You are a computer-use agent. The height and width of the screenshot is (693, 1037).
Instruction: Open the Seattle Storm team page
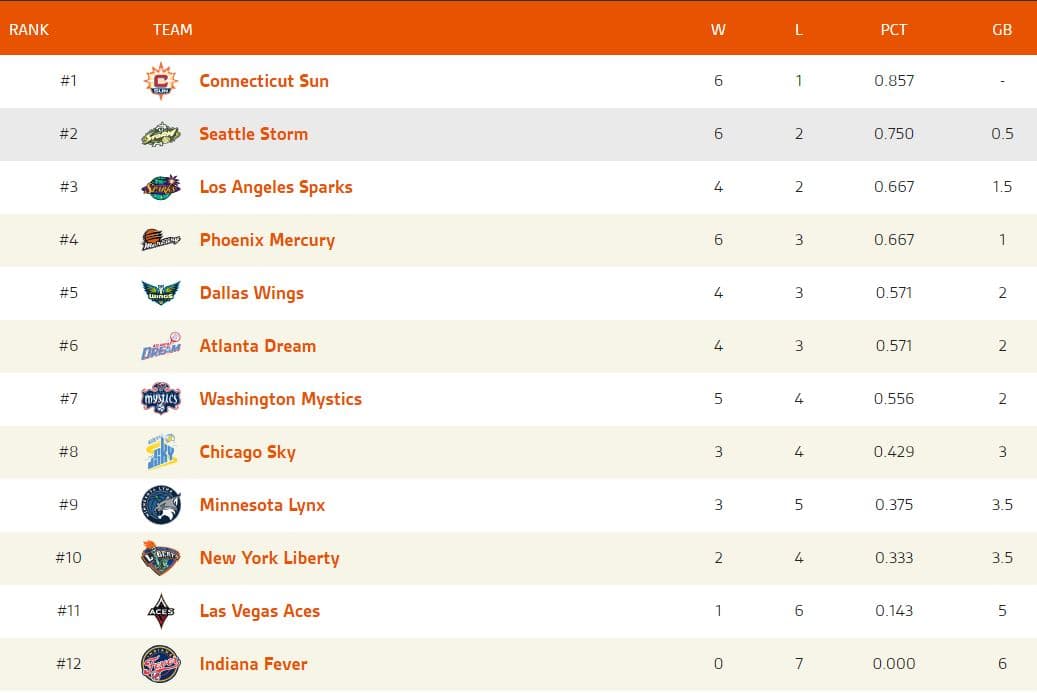point(253,134)
